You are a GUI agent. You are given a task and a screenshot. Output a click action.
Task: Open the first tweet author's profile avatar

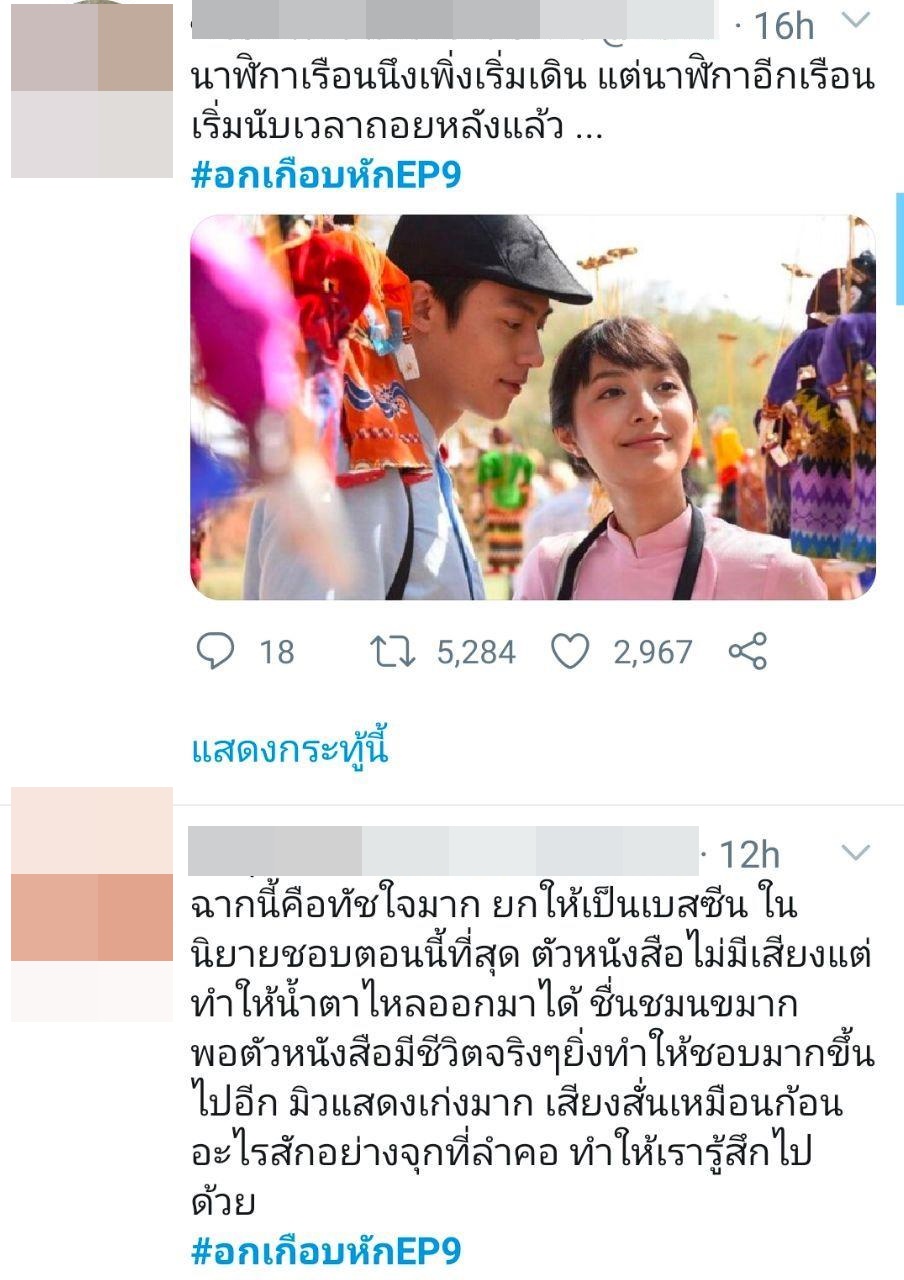(x=92, y=90)
